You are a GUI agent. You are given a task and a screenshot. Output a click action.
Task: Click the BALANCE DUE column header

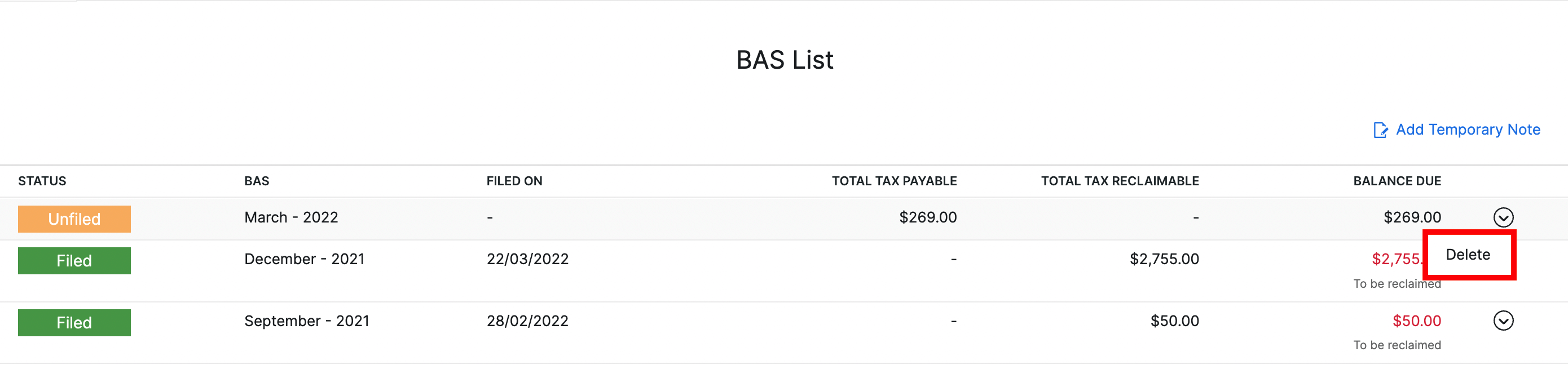pos(1398,181)
